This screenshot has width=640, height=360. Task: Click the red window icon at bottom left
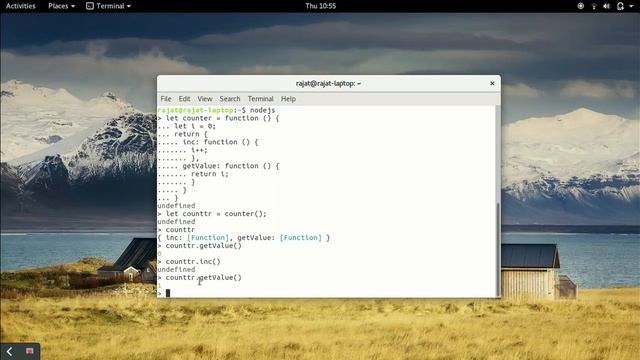pos(29,351)
